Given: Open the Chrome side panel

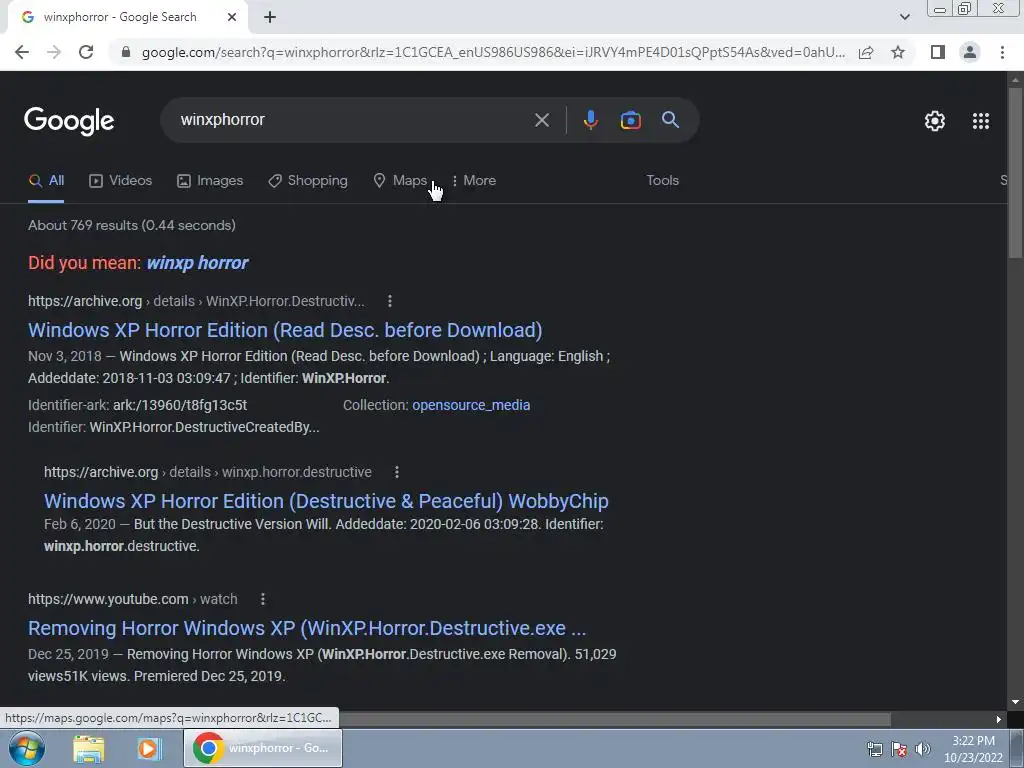Looking at the screenshot, I should [938, 52].
